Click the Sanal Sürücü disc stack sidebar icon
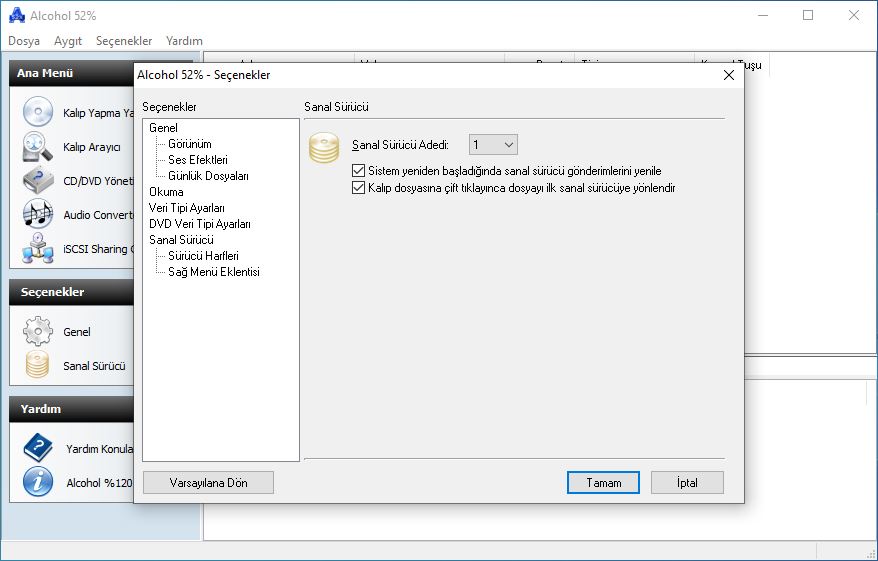The height and width of the screenshot is (561, 878). pos(38,364)
